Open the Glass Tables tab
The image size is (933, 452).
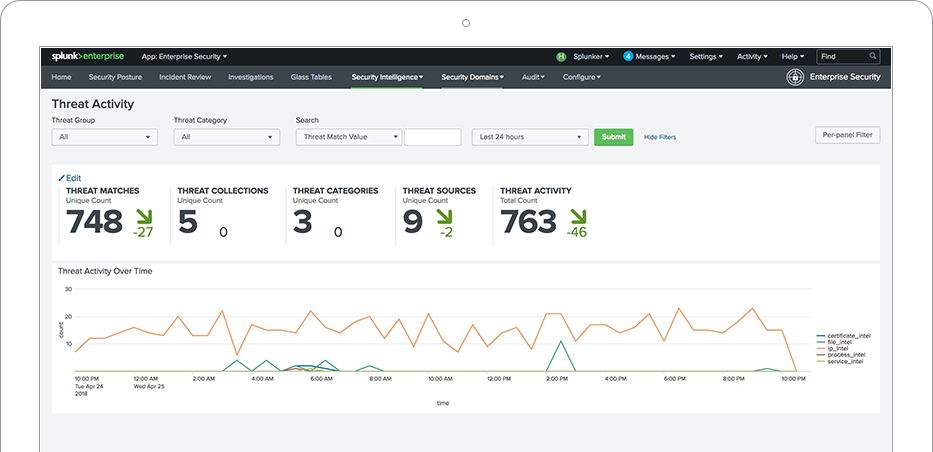[x=311, y=77]
